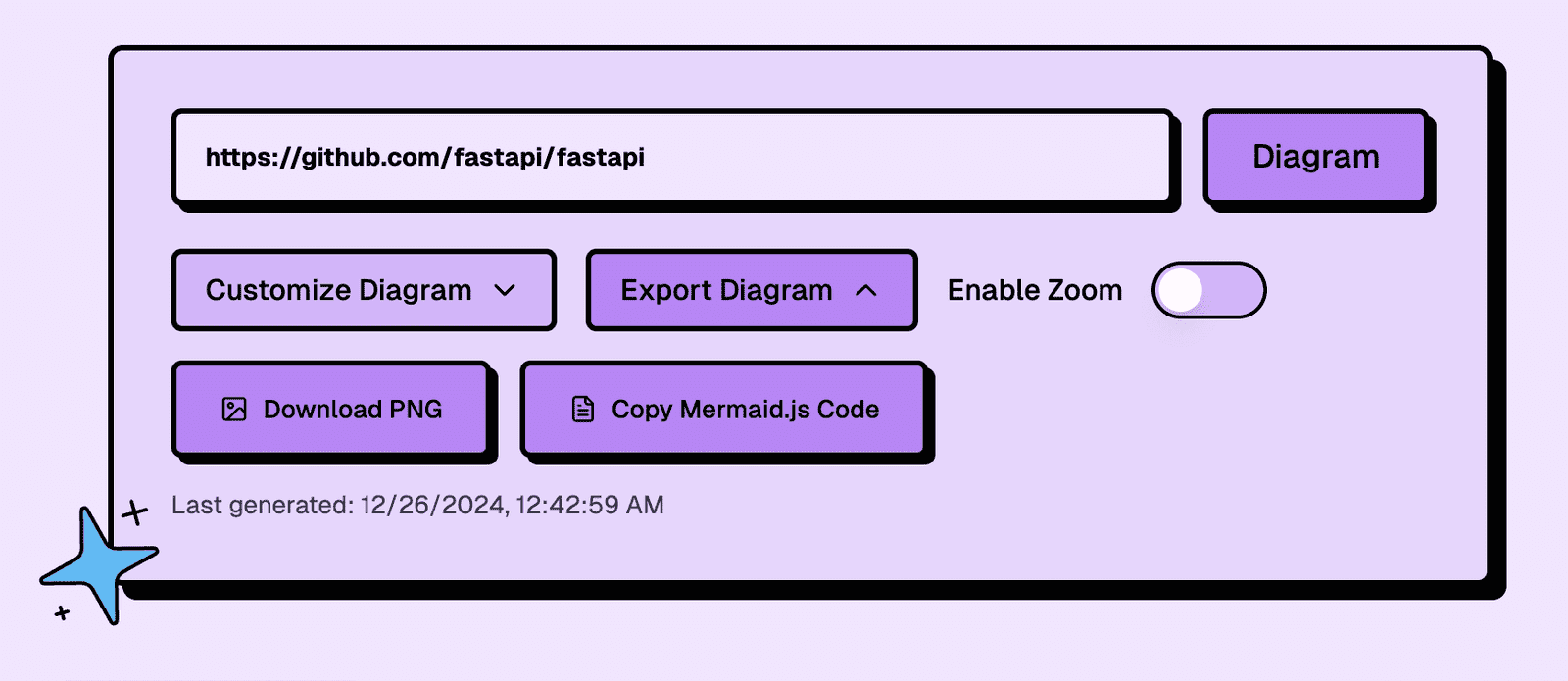Click the 12:42:59 AM generation time
Screen dimensions: 1568x681
[590, 505]
